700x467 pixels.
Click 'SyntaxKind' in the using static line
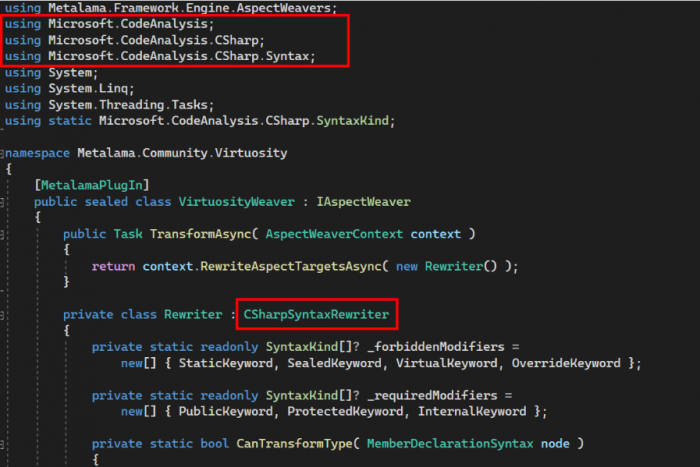click(x=353, y=121)
